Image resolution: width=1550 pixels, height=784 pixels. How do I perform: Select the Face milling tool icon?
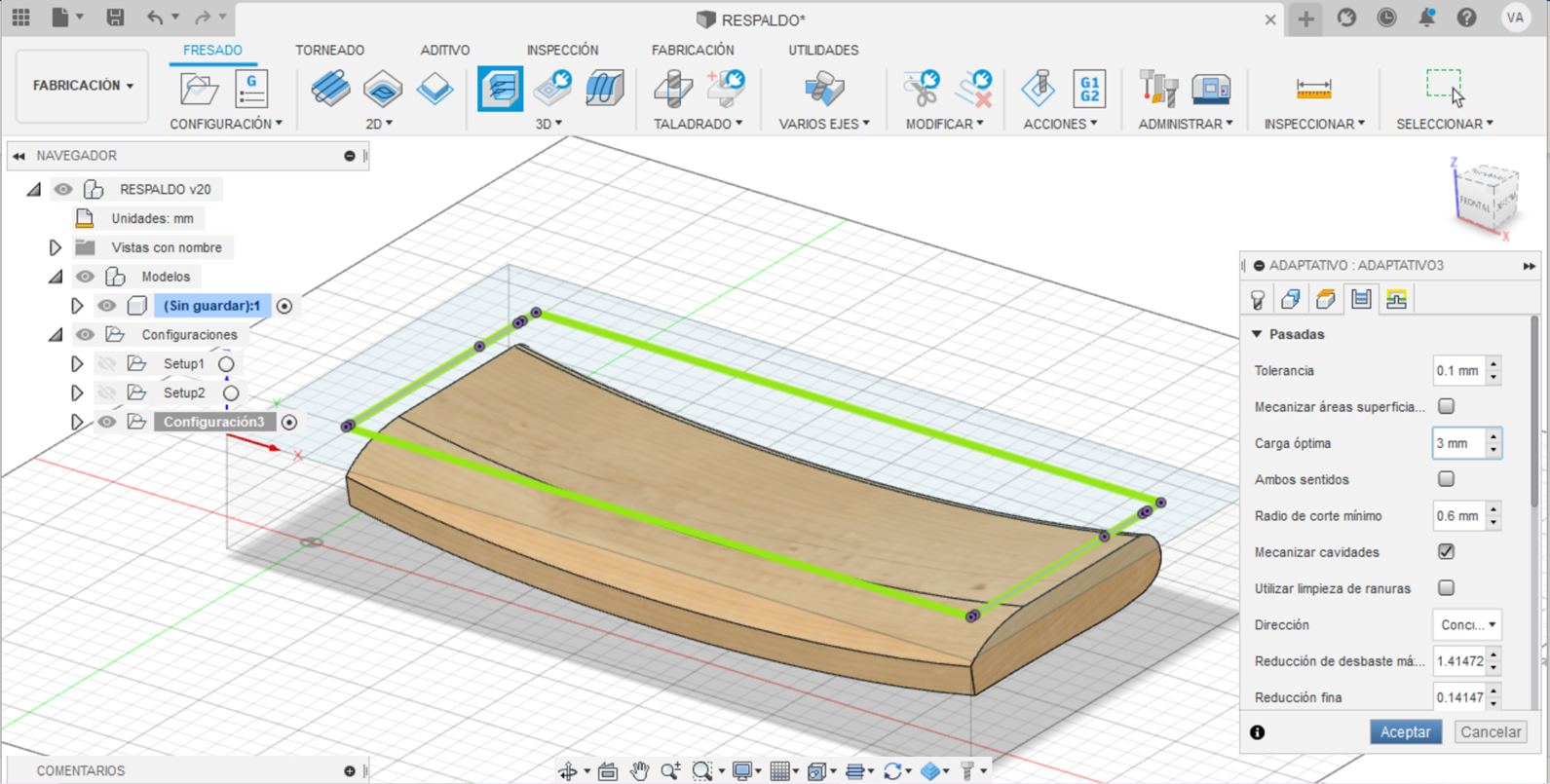pos(435,89)
